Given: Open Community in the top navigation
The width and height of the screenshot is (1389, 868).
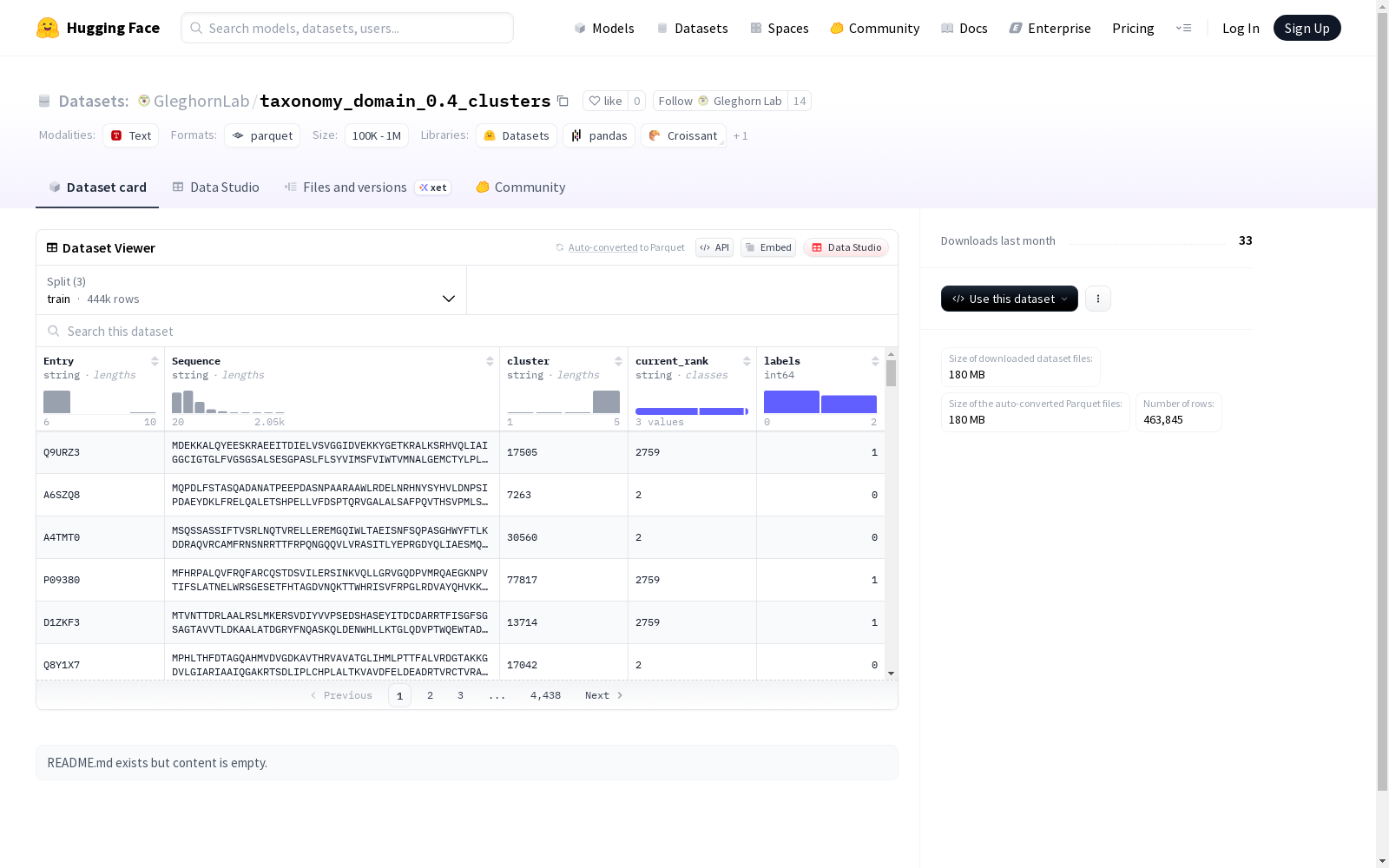Looking at the screenshot, I should 875,28.
